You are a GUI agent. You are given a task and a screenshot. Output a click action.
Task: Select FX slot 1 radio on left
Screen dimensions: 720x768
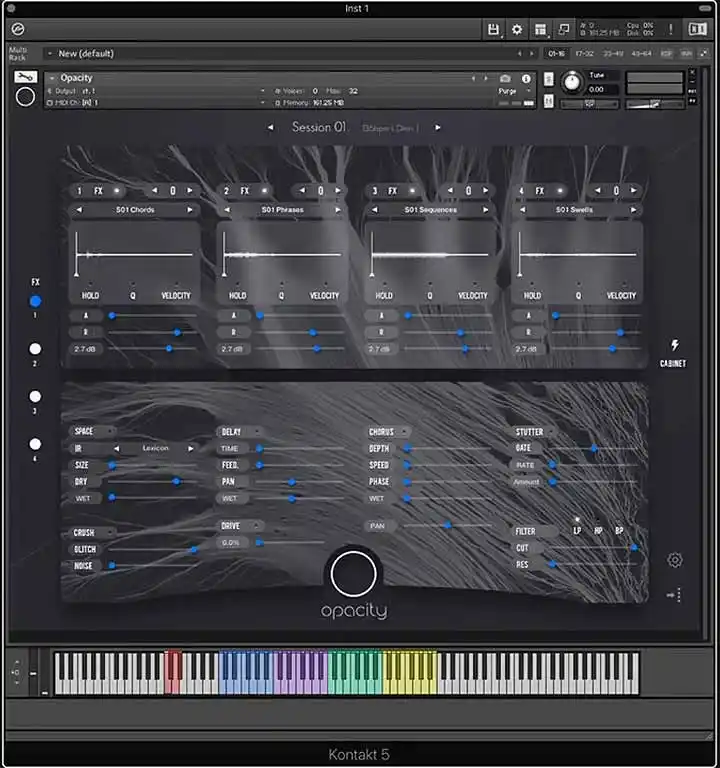[35, 301]
